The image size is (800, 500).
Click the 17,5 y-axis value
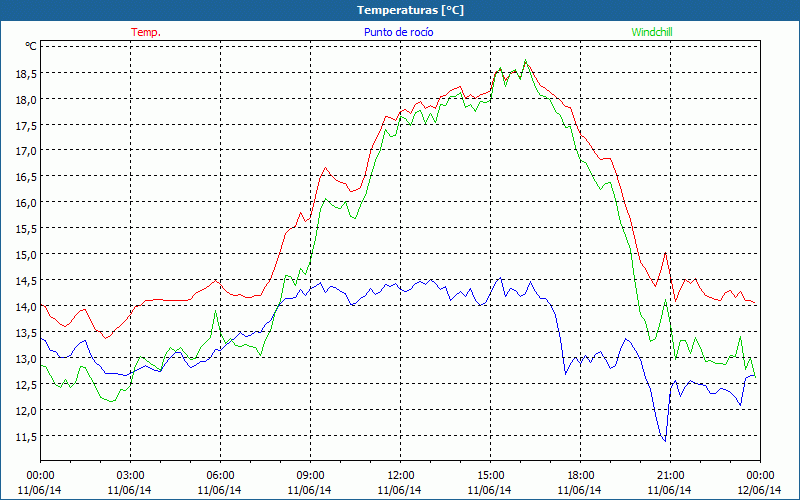26,126
